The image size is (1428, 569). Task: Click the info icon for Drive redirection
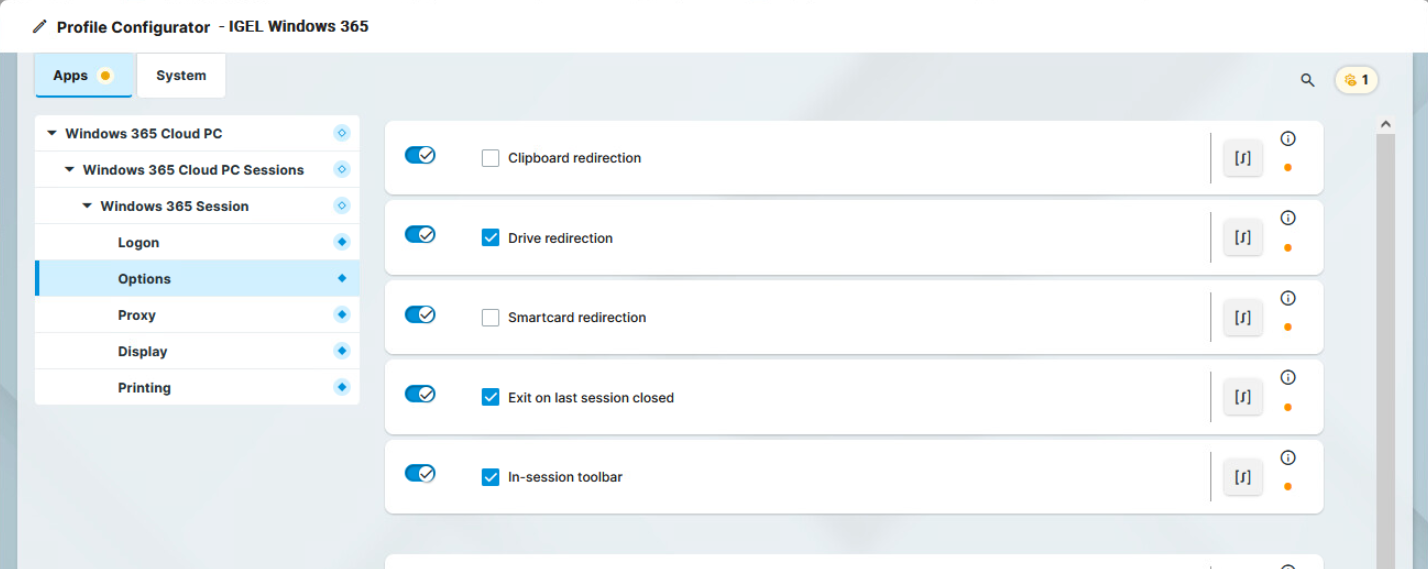1288,218
